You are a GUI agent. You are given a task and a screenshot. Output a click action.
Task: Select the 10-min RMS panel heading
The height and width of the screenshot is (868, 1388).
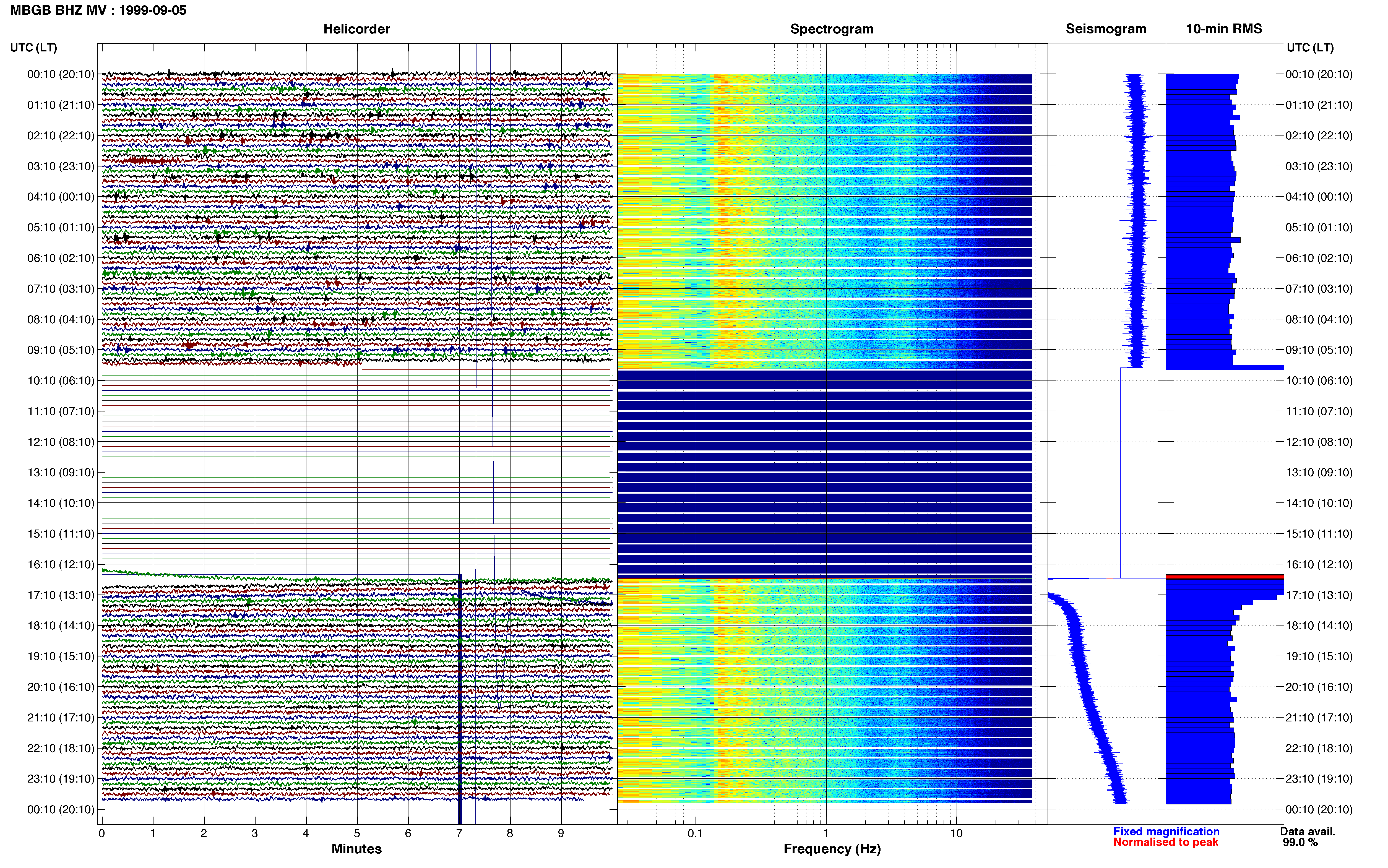pyautogui.click(x=1224, y=29)
